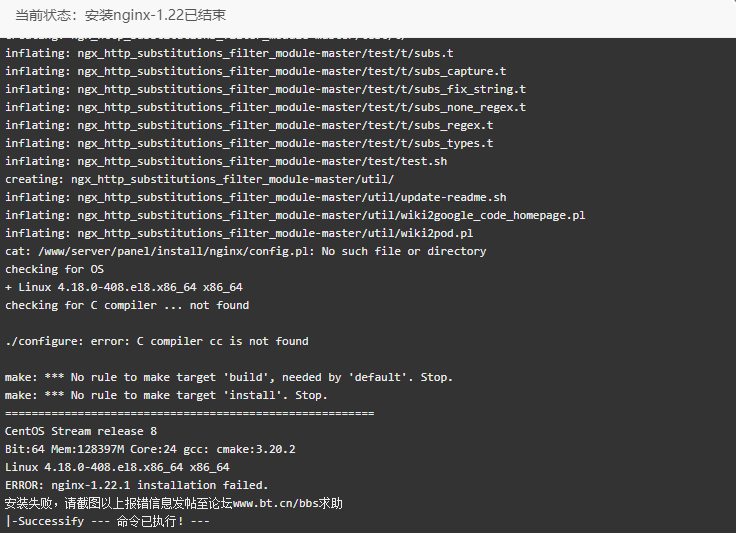The height and width of the screenshot is (533, 736).
Task: Click the update-readme.sh inflating line
Action: point(256,198)
